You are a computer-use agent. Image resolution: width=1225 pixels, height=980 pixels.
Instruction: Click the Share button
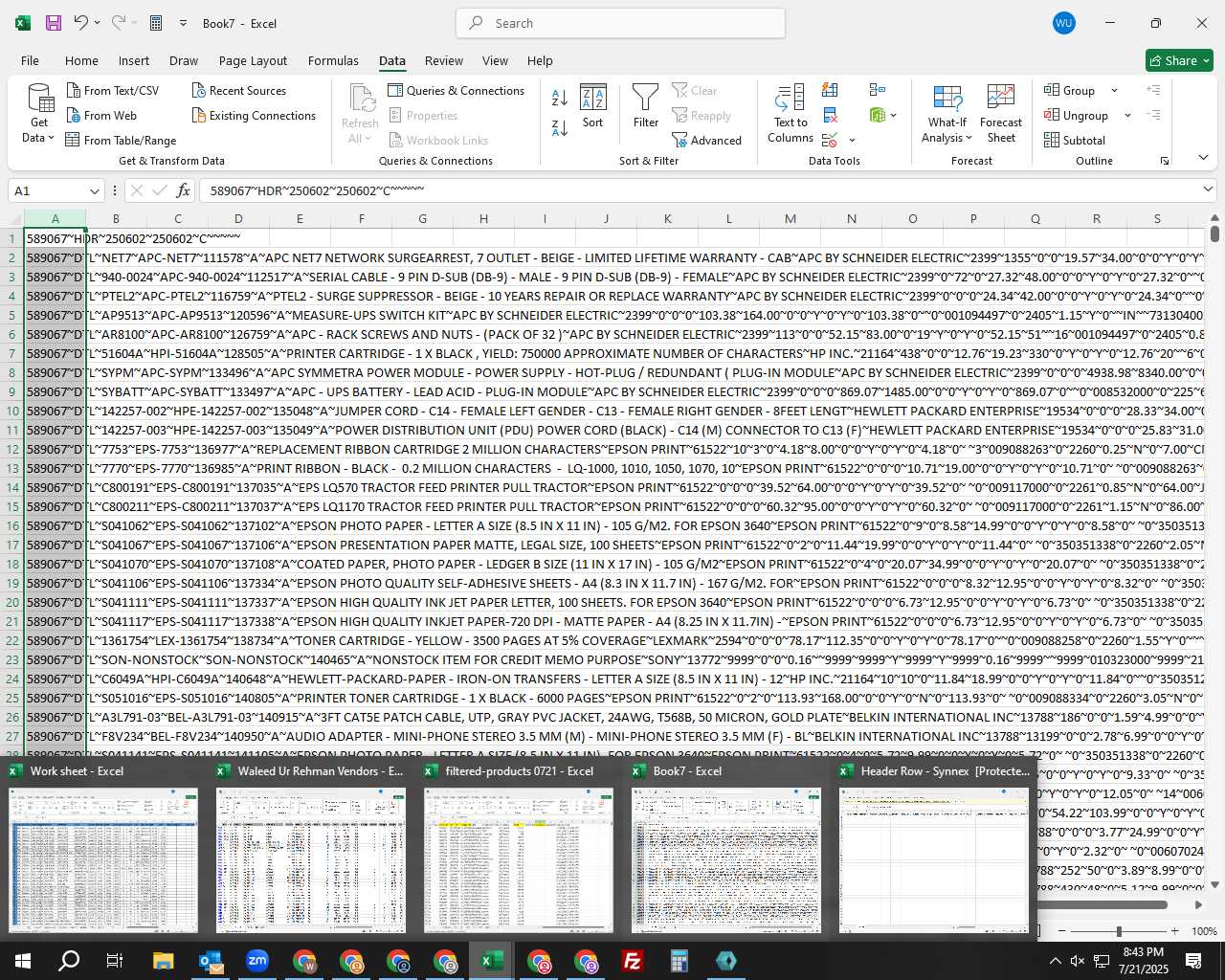click(x=1179, y=60)
